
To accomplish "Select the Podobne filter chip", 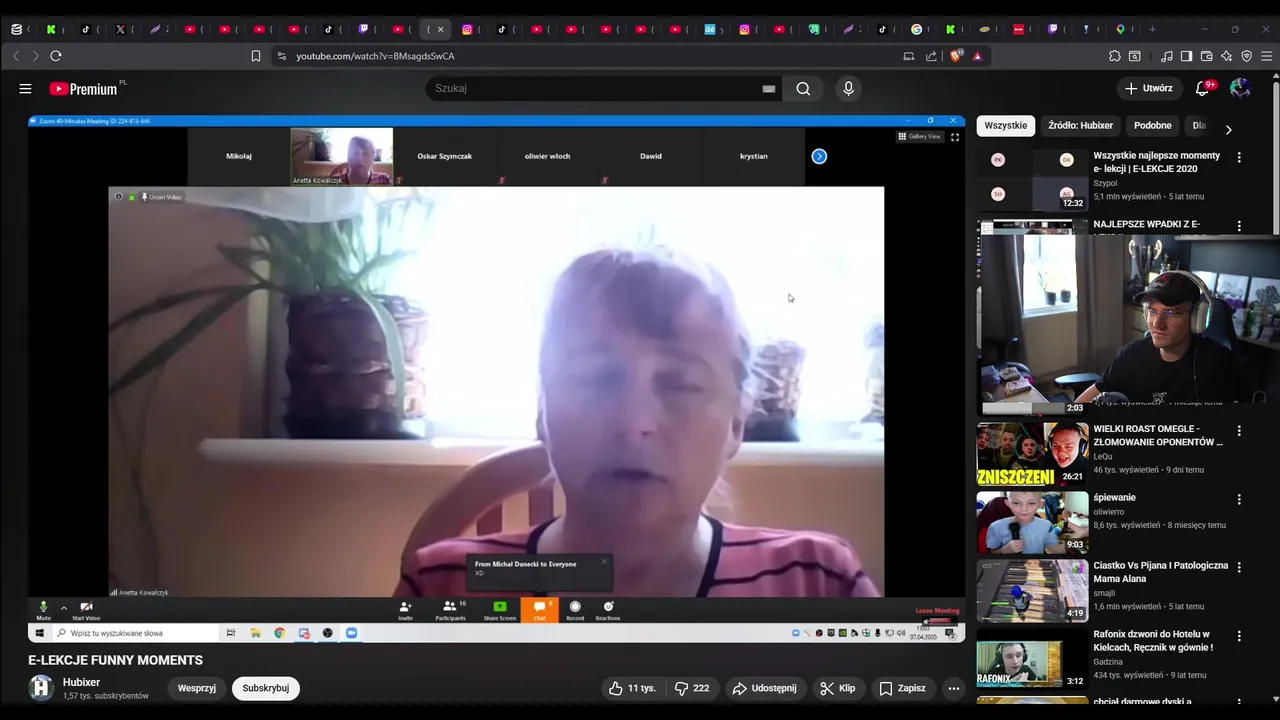I will (x=1152, y=126).
